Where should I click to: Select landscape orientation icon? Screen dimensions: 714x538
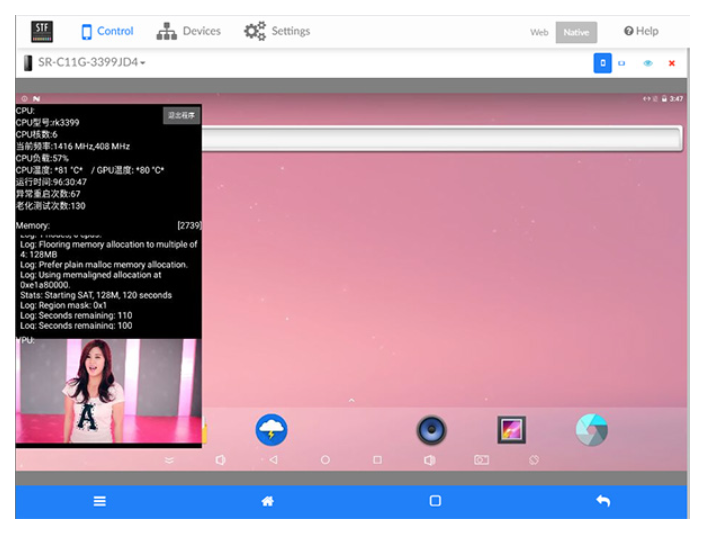click(x=622, y=63)
